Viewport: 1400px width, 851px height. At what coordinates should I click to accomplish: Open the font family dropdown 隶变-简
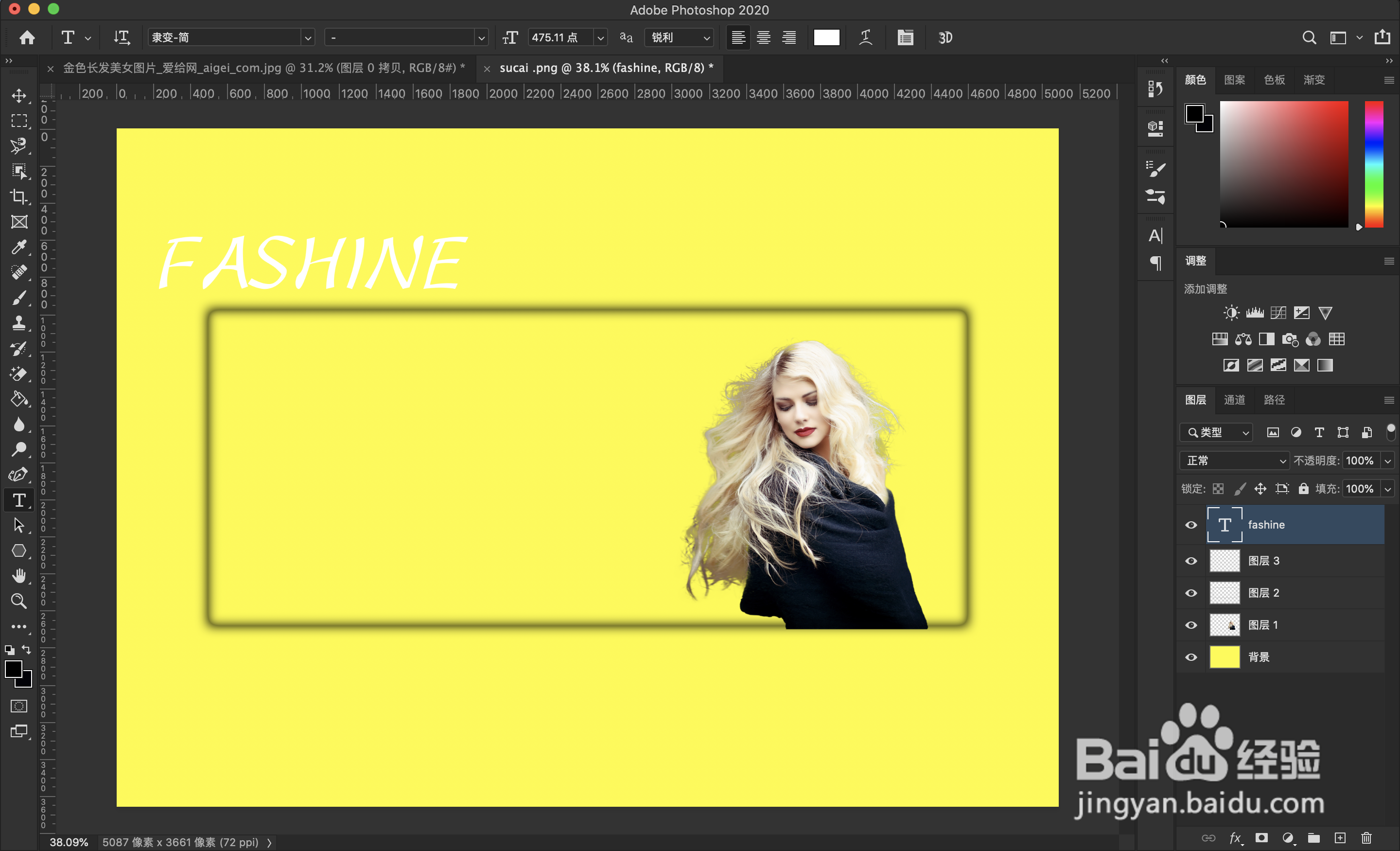[307, 37]
